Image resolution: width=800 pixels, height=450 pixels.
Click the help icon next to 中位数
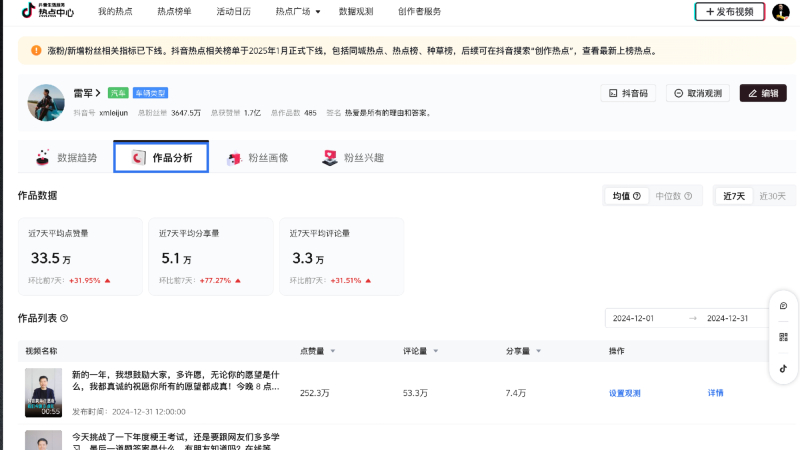pyautogui.click(x=688, y=196)
